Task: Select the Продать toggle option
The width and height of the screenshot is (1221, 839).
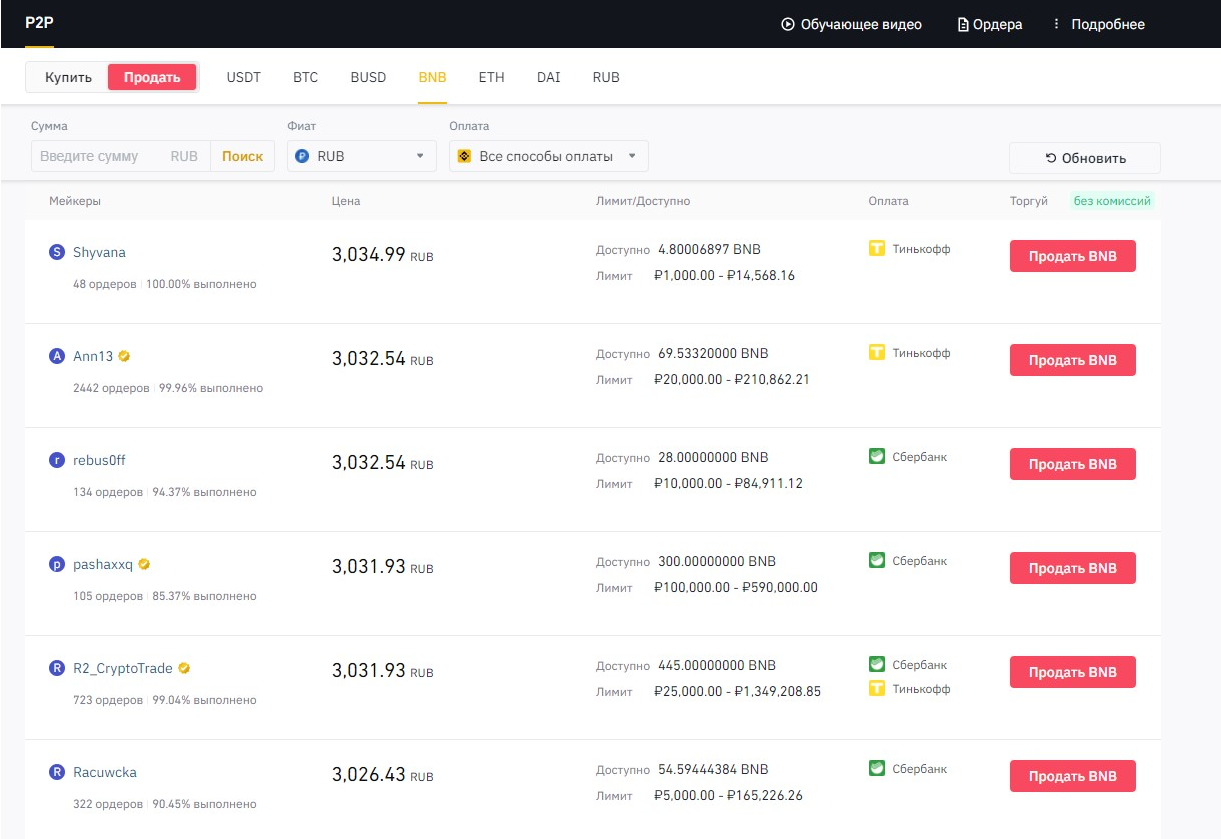Action: 152,77
